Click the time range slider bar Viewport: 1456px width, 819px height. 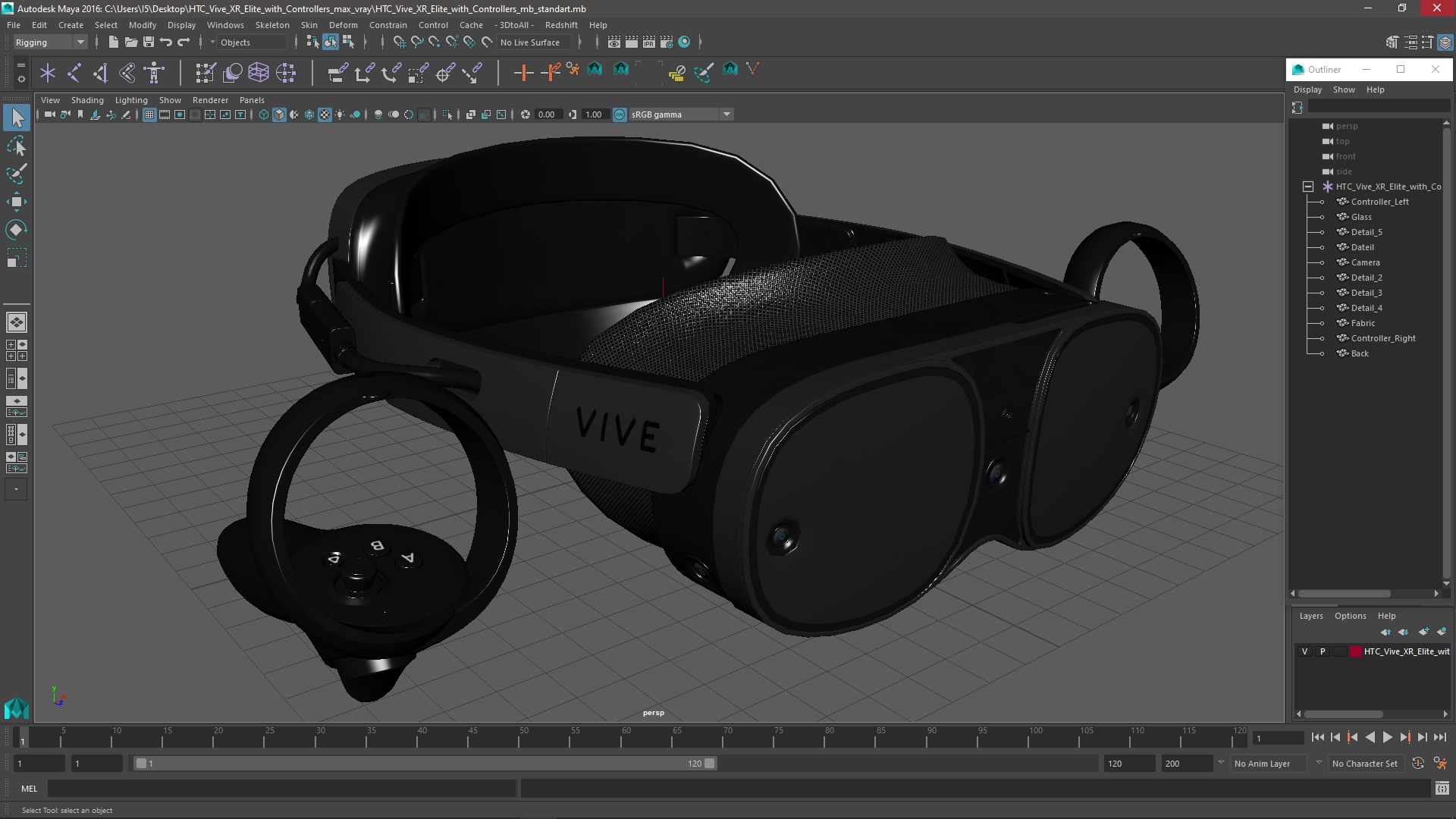[425, 764]
